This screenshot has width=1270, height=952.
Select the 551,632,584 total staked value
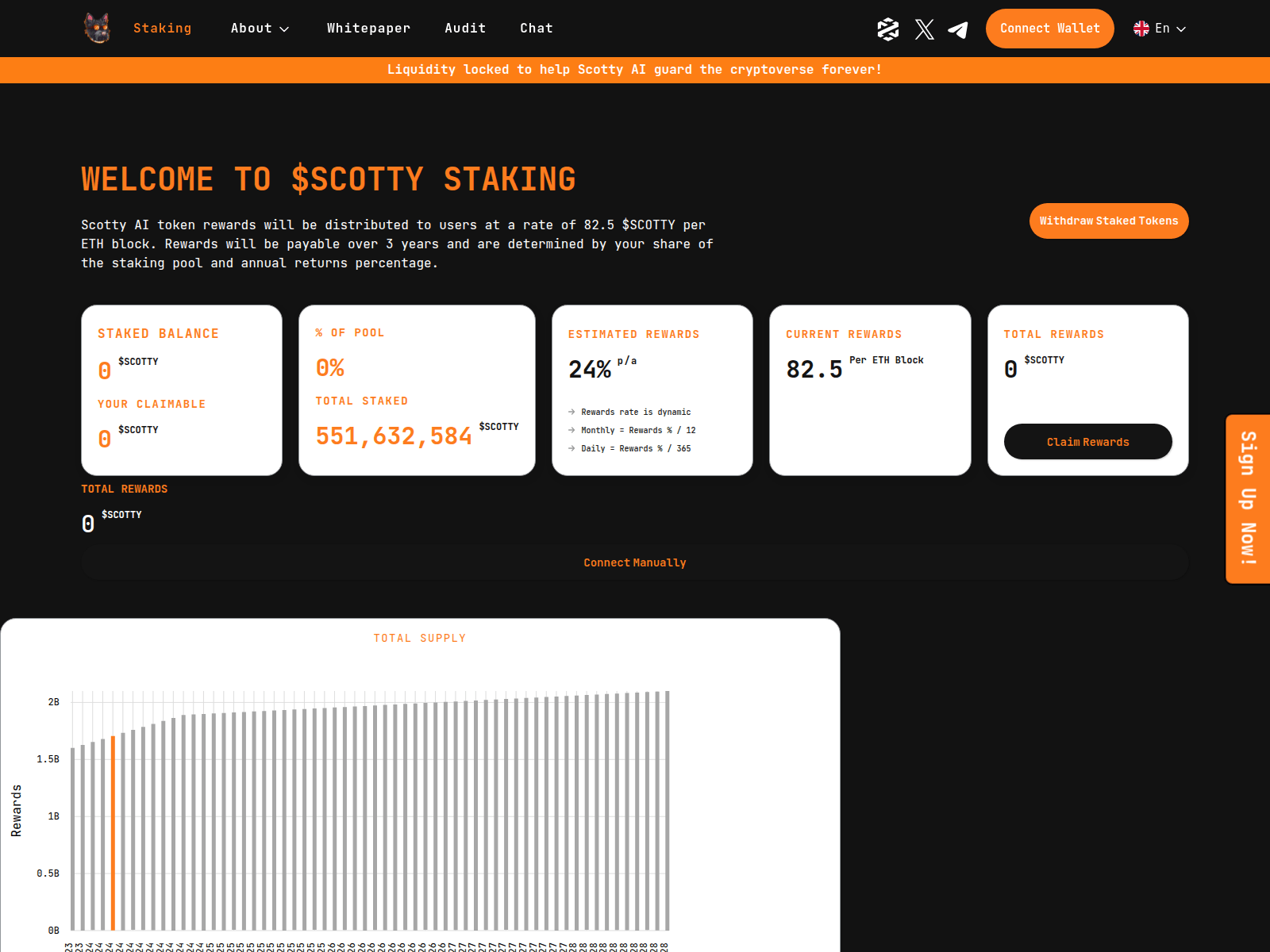tap(394, 436)
